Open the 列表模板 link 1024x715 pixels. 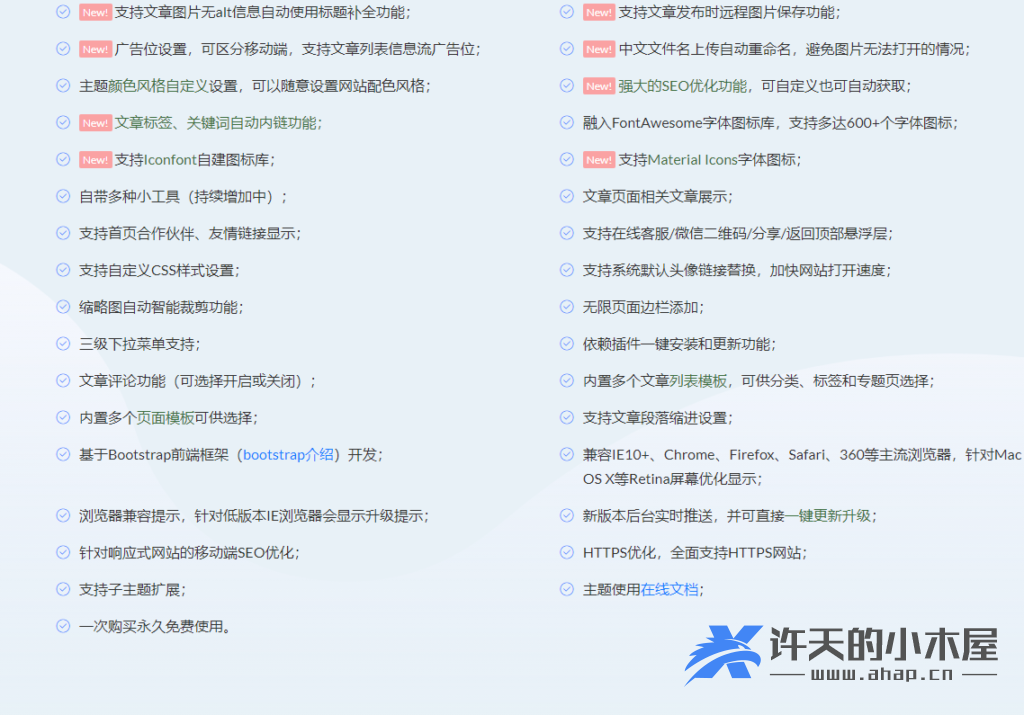coord(697,381)
